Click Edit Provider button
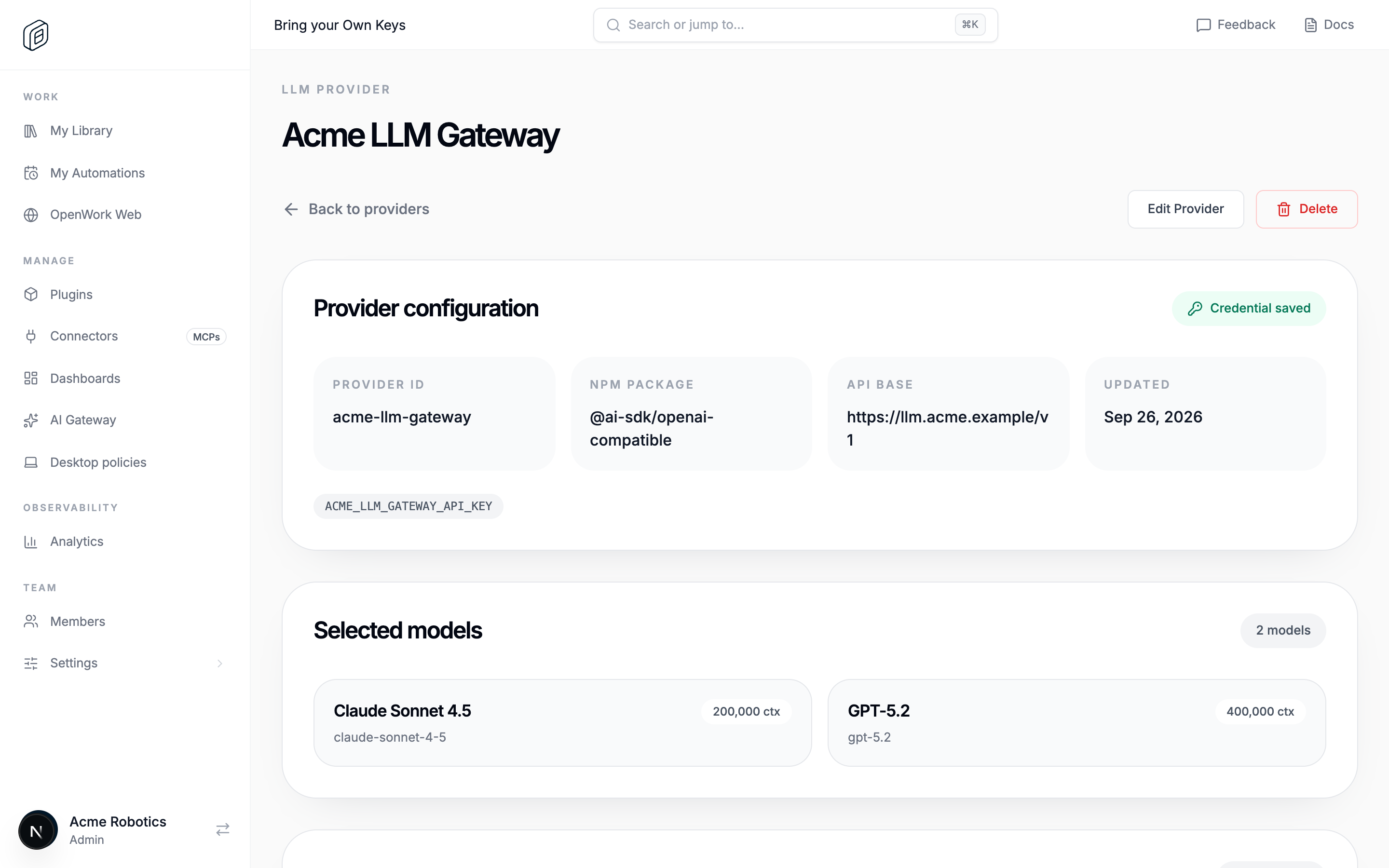Screen dimensions: 1389x868 click(1185, 209)
